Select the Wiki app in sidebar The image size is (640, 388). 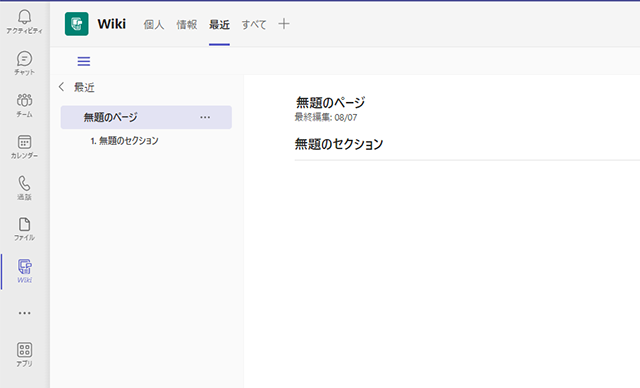[x=24, y=271]
